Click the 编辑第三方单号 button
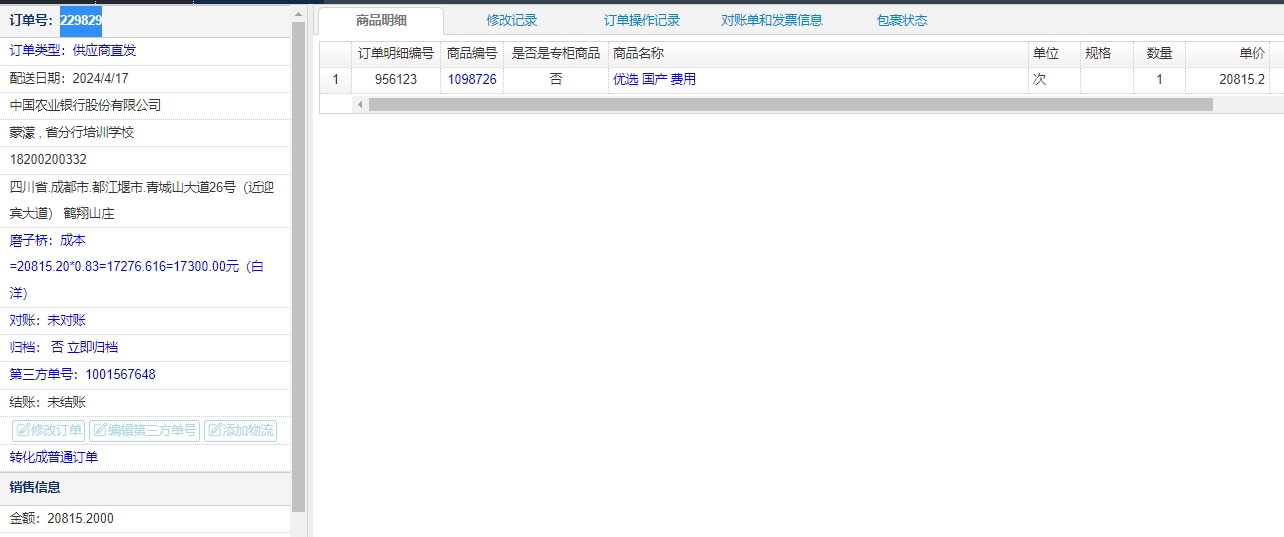 144,430
